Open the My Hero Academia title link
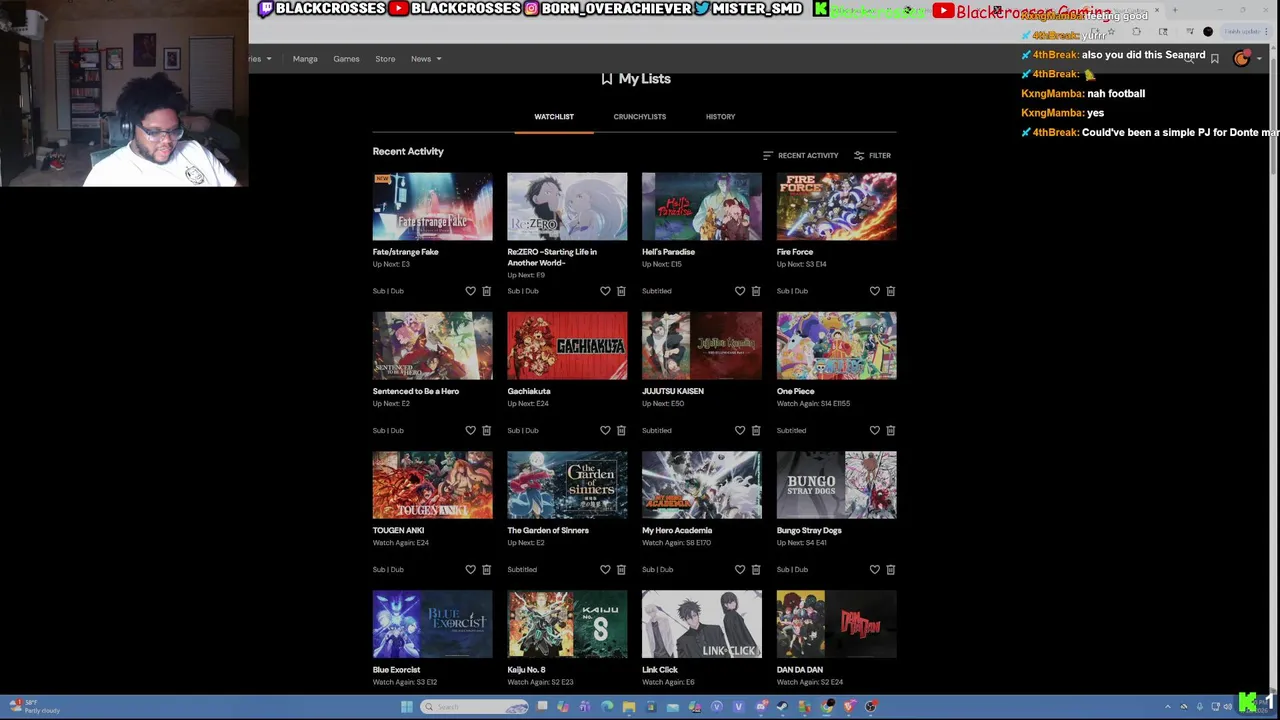 [x=677, y=530]
